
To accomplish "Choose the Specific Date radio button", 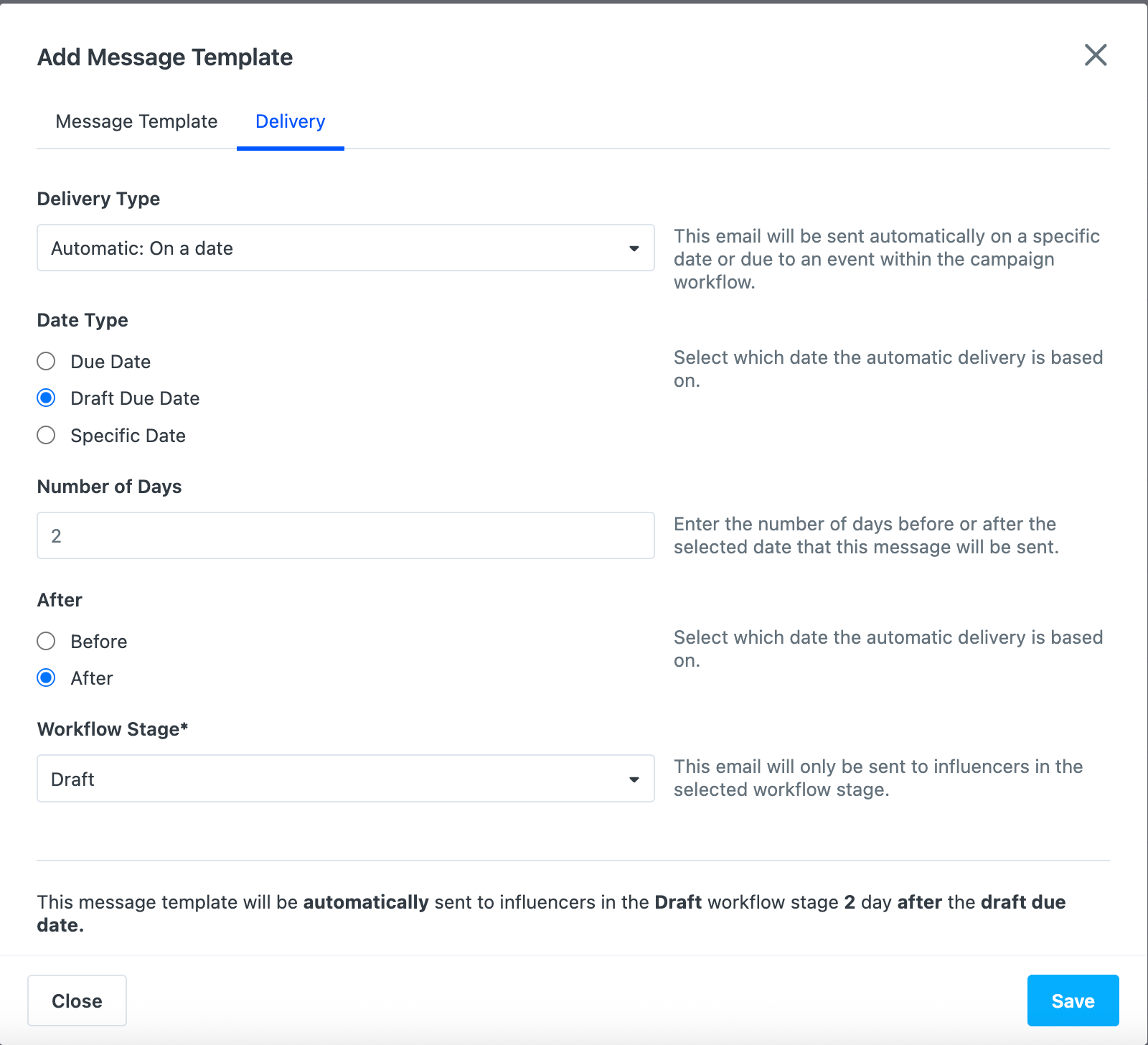I will [47, 436].
